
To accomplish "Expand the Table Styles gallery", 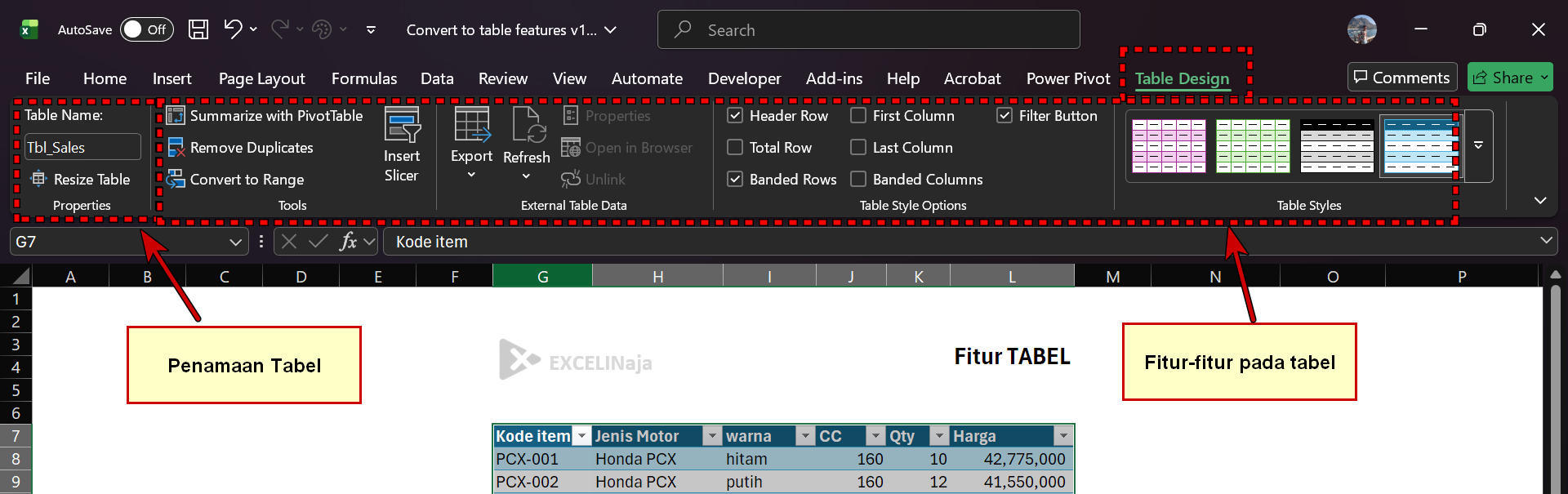I will point(1479,145).
